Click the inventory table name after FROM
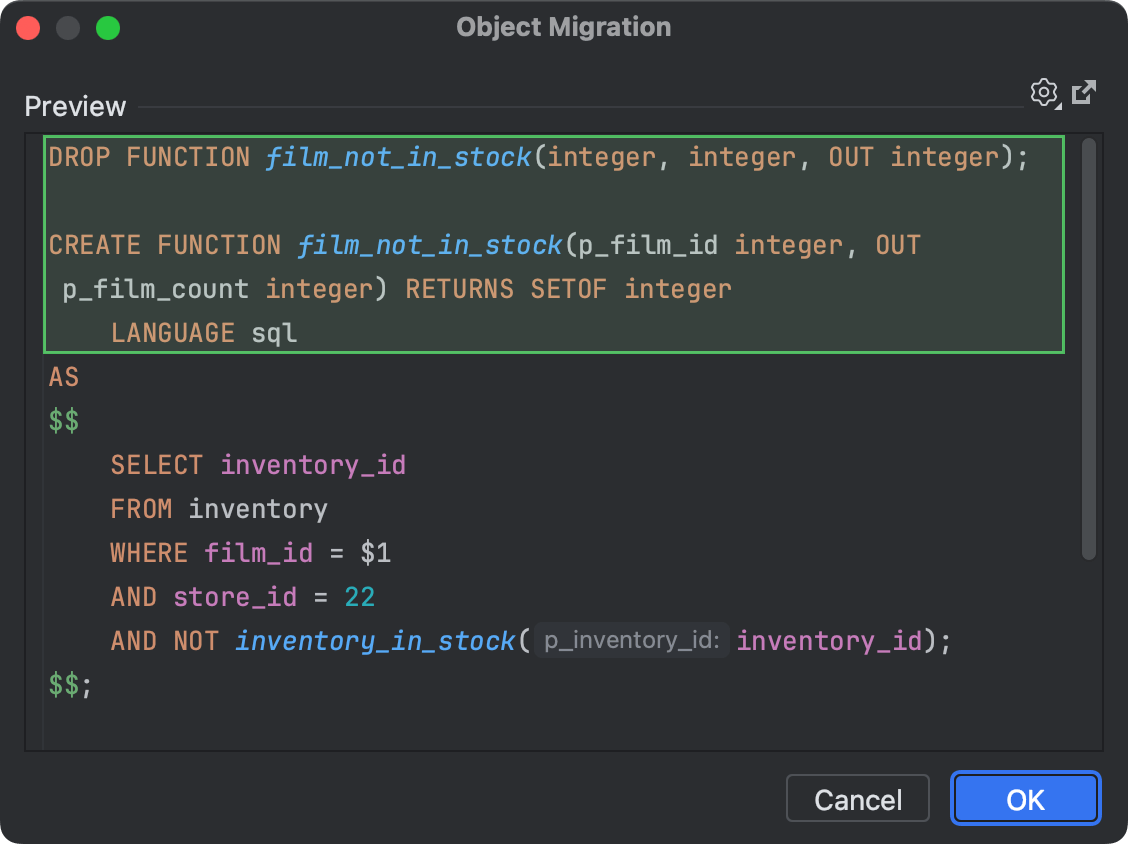1128x844 pixels. click(x=258, y=509)
